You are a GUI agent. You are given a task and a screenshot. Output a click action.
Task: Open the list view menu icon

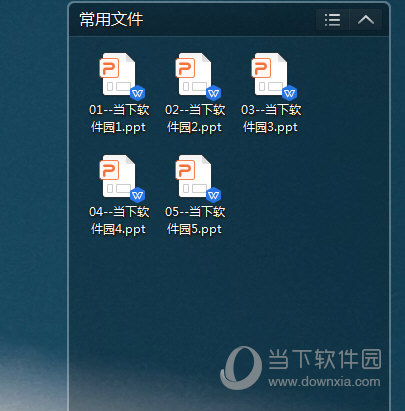pos(332,20)
